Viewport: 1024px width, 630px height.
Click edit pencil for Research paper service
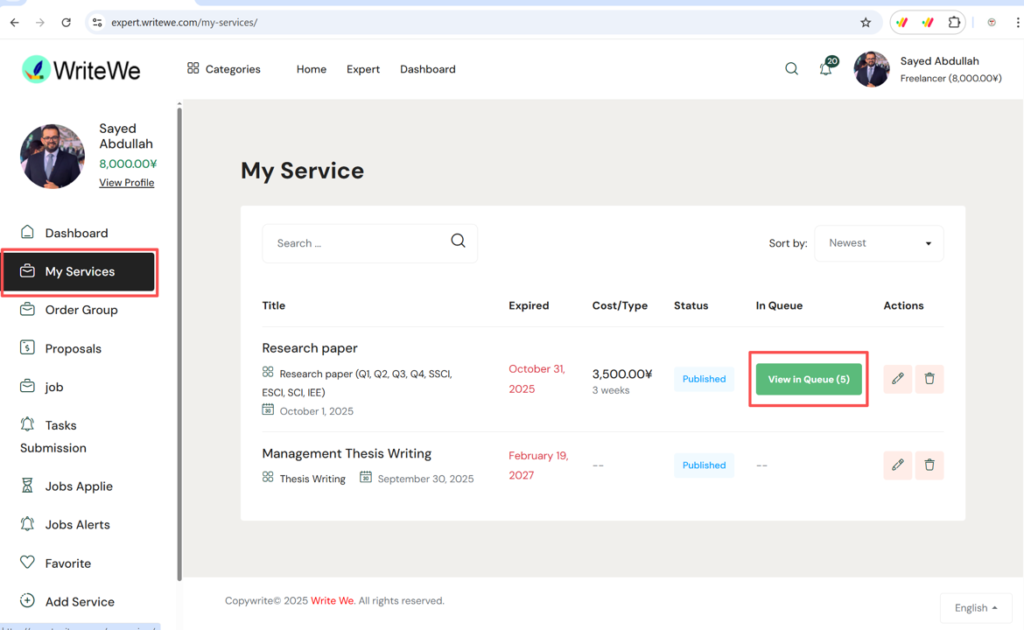click(898, 379)
